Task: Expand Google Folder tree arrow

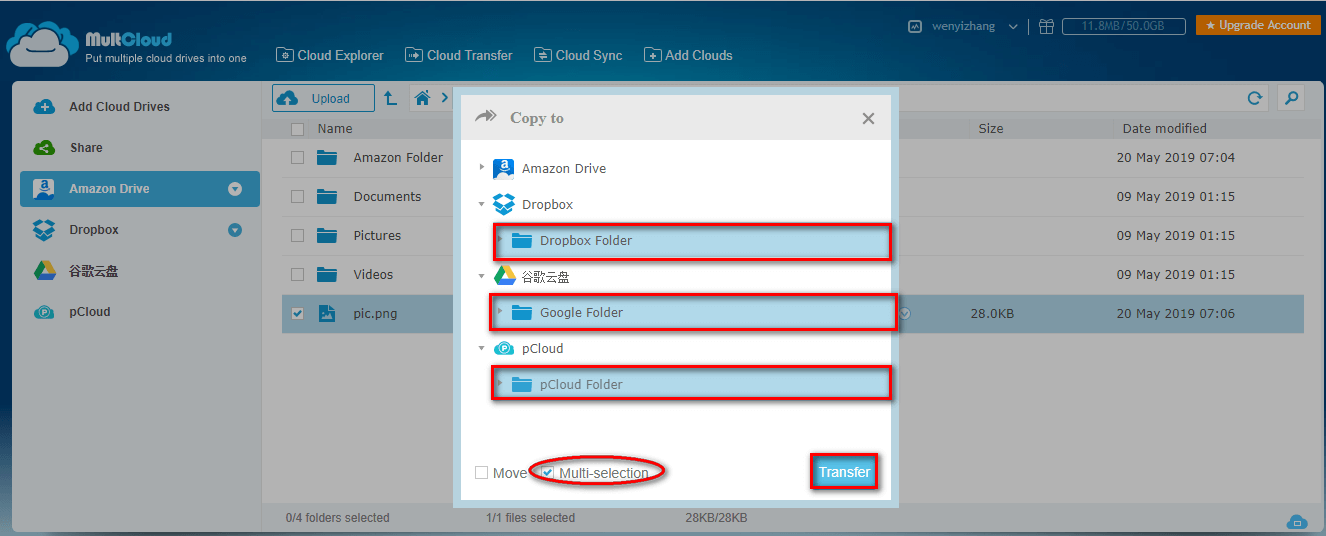Action: [x=500, y=311]
